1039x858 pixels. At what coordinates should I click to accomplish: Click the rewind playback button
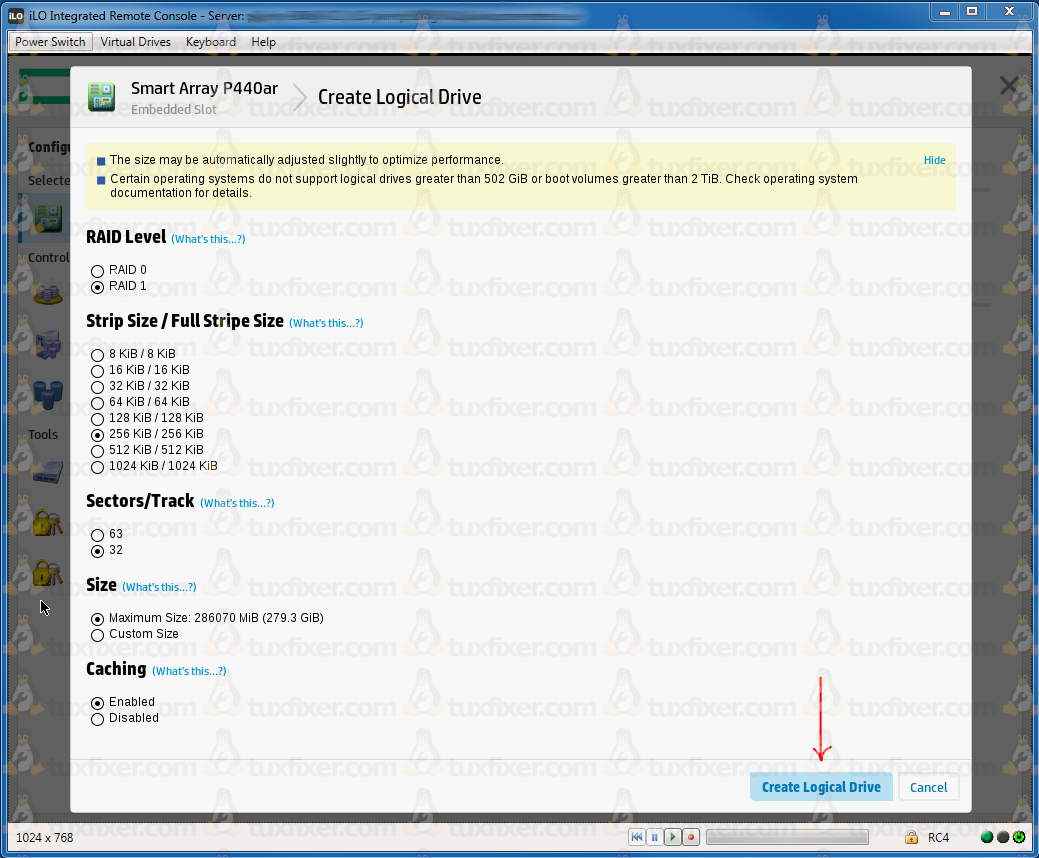637,837
